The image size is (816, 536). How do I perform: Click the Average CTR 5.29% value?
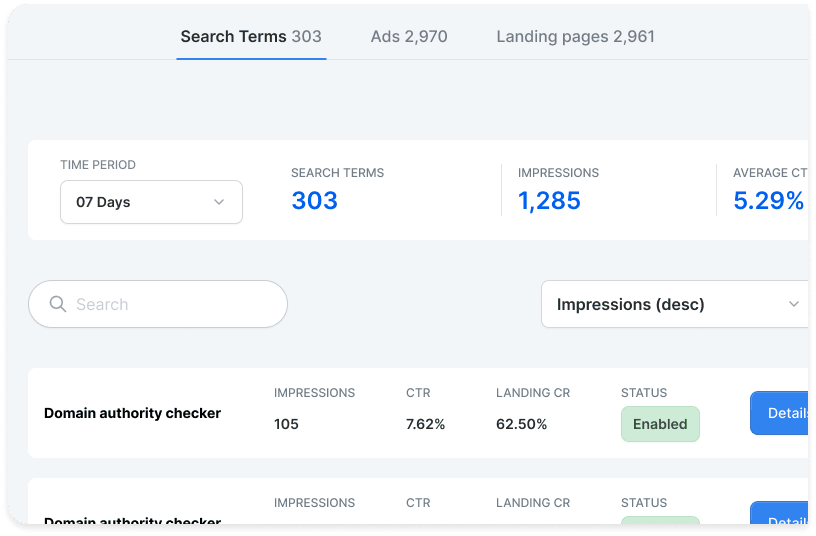768,201
